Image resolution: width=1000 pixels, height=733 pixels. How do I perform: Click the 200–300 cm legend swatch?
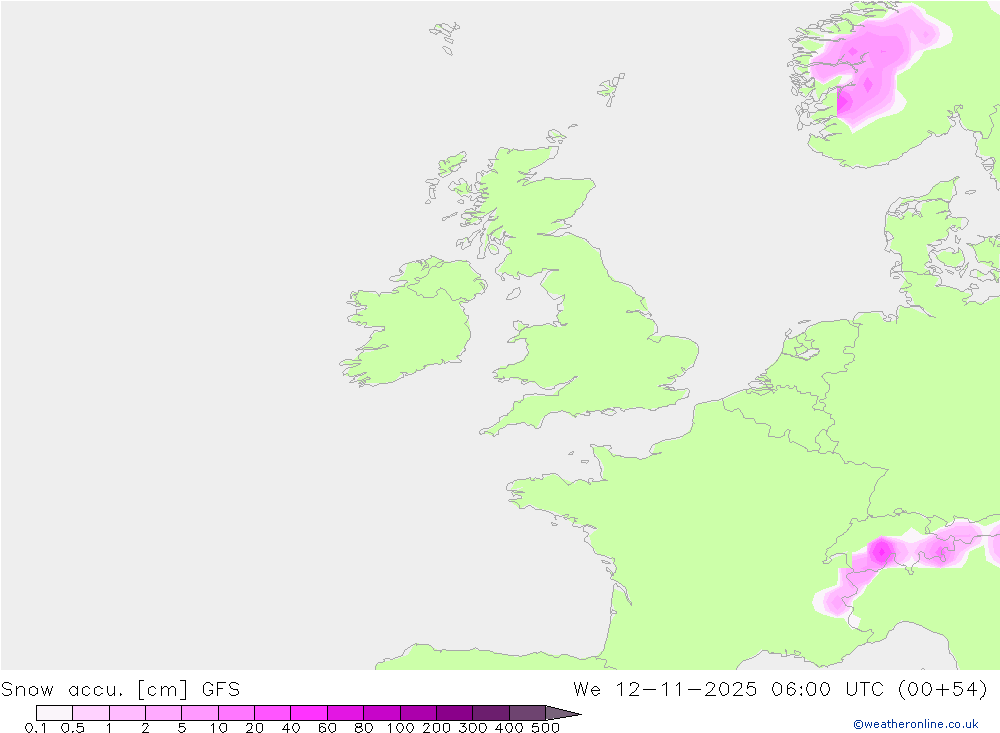(455, 713)
